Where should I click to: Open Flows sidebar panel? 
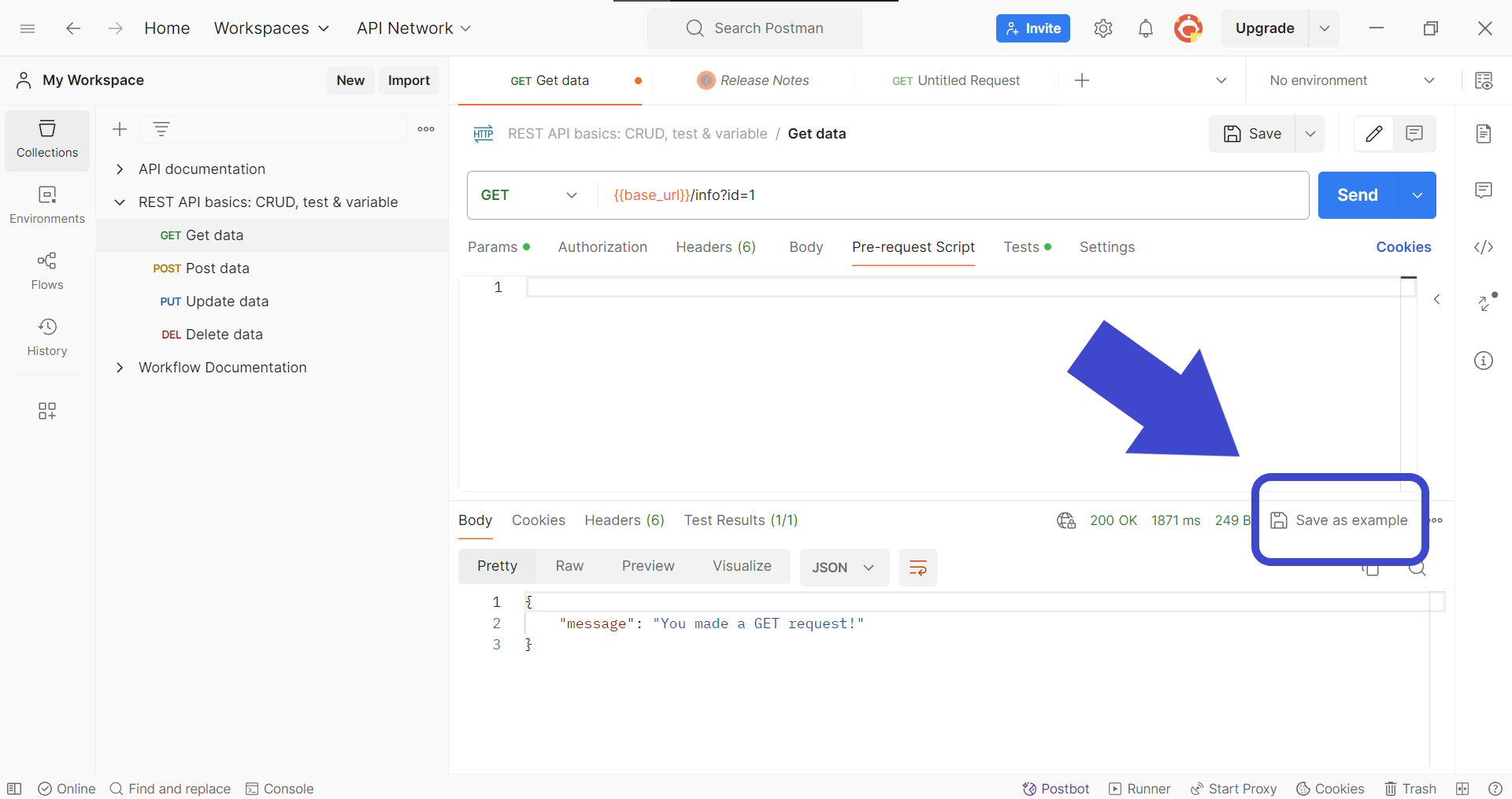[x=47, y=272]
